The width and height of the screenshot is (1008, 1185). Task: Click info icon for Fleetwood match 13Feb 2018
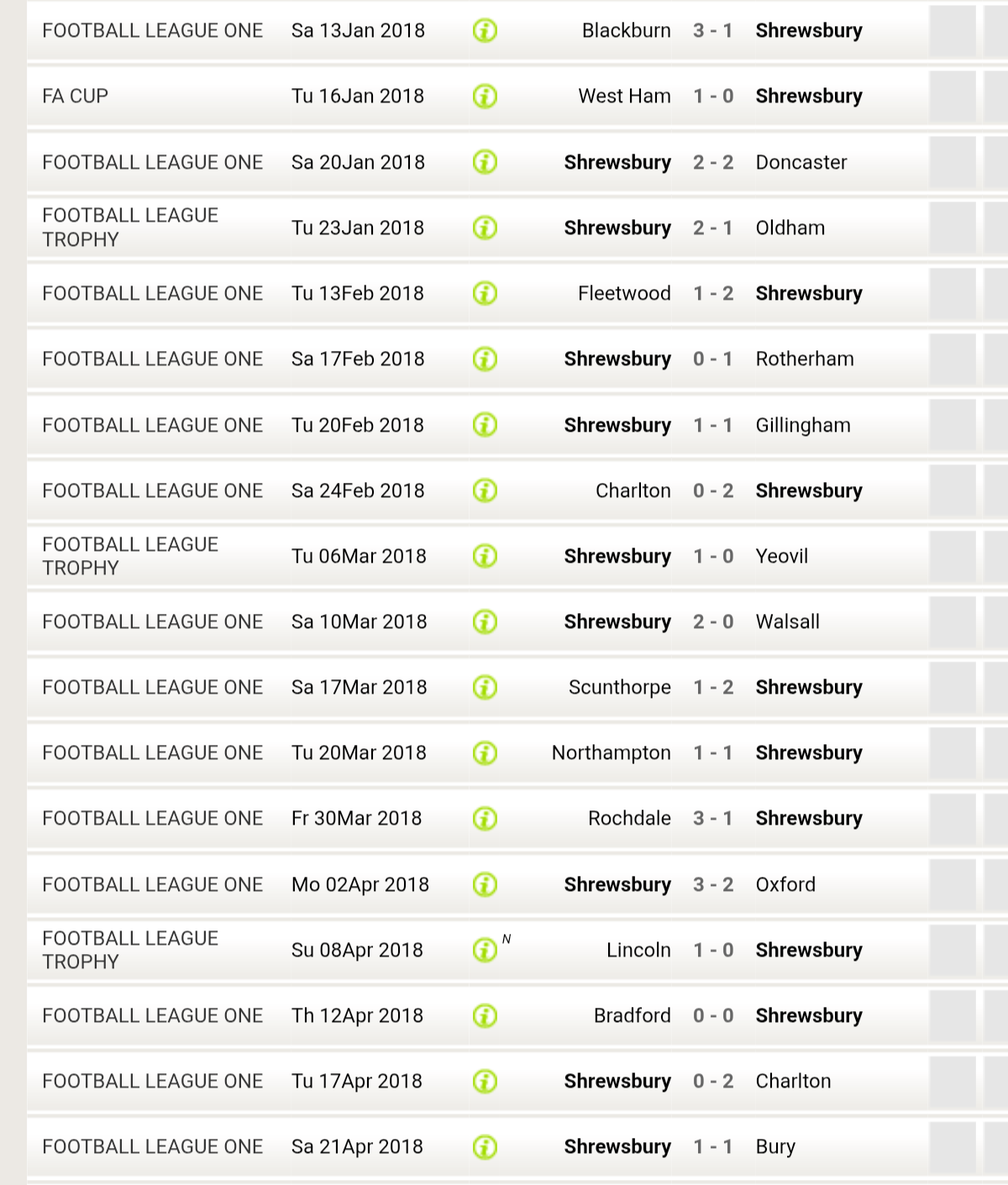coord(485,293)
